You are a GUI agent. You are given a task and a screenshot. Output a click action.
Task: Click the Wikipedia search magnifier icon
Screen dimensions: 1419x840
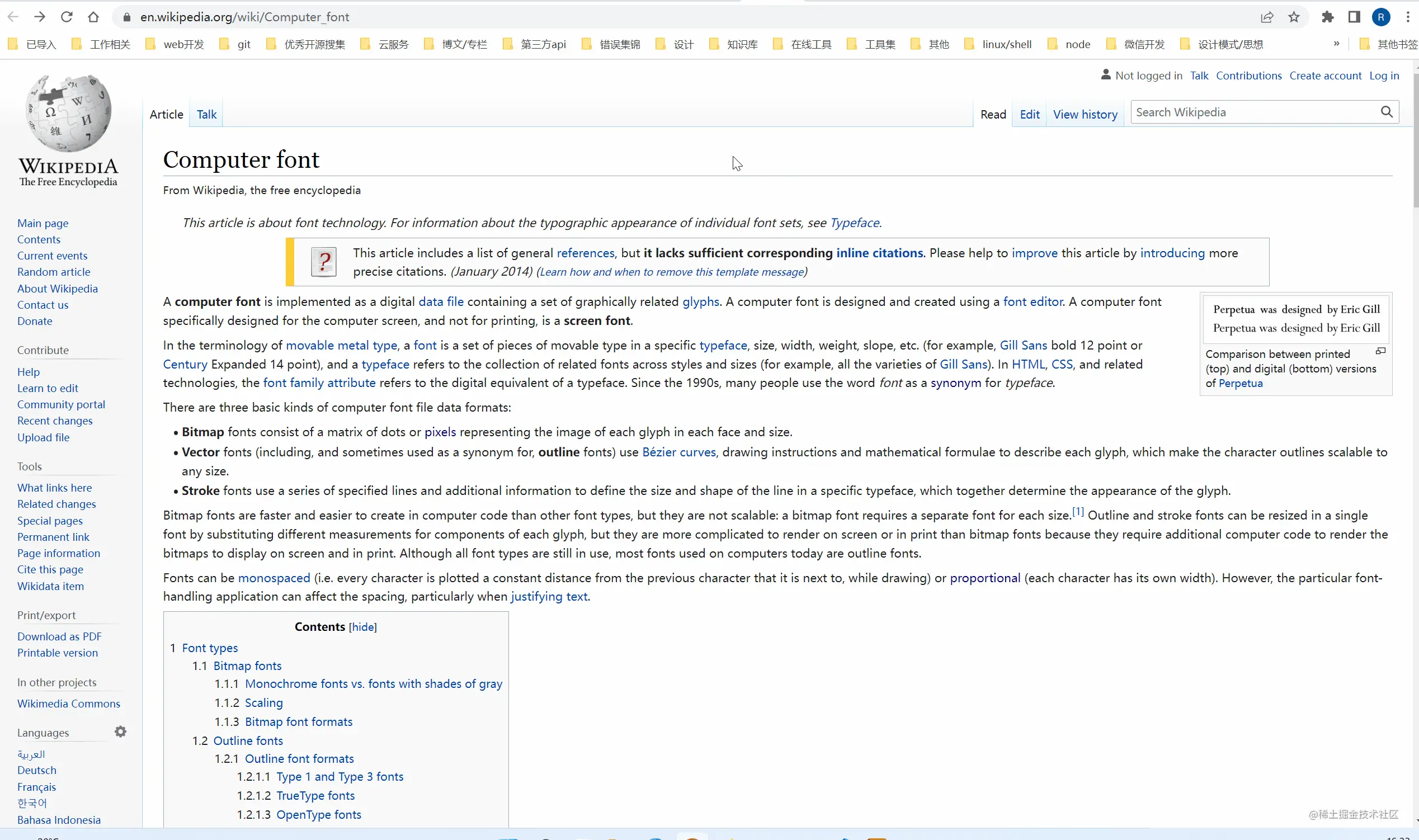pos(1387,112)
